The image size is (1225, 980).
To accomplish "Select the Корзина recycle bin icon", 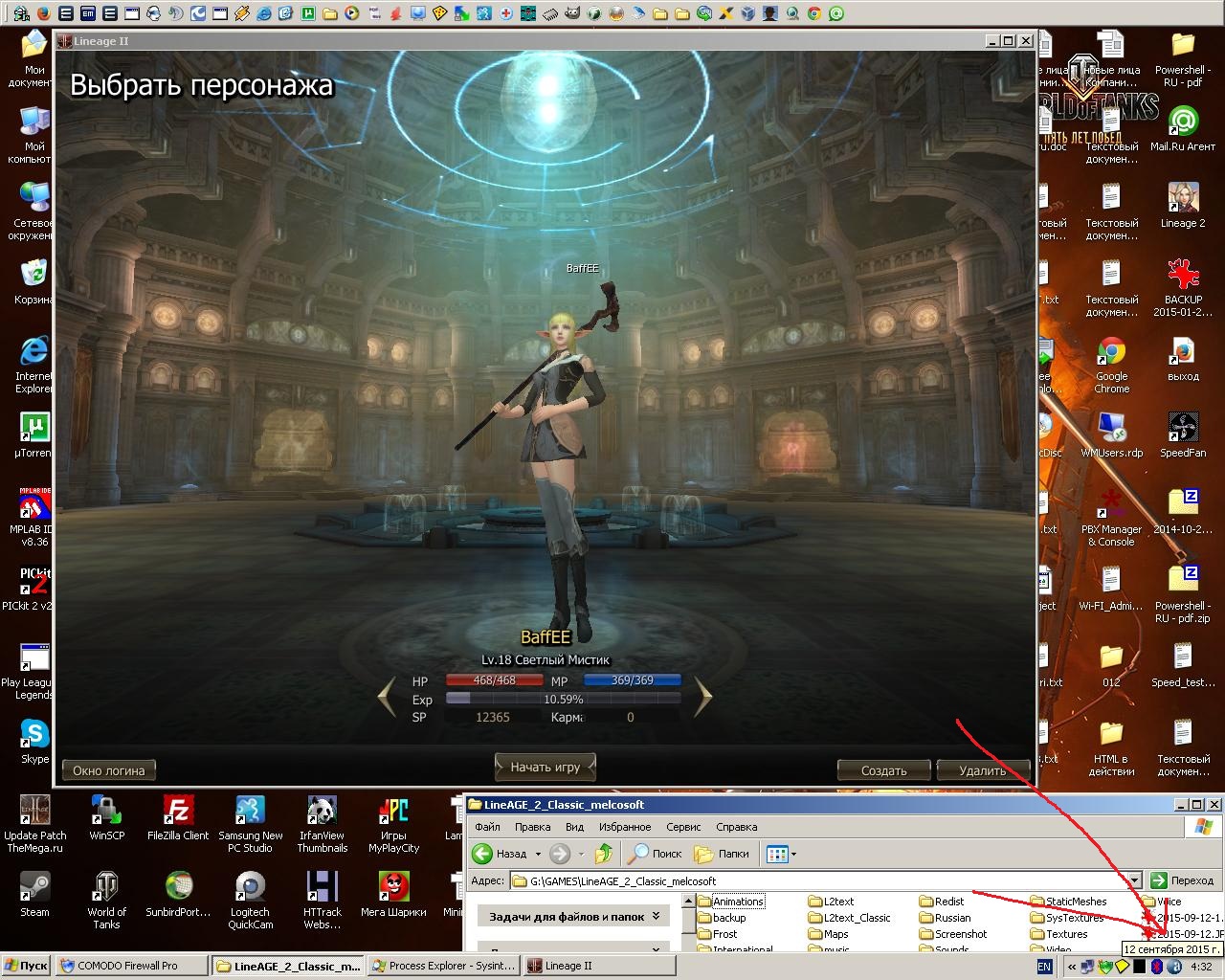I will [x=34, y=282].
